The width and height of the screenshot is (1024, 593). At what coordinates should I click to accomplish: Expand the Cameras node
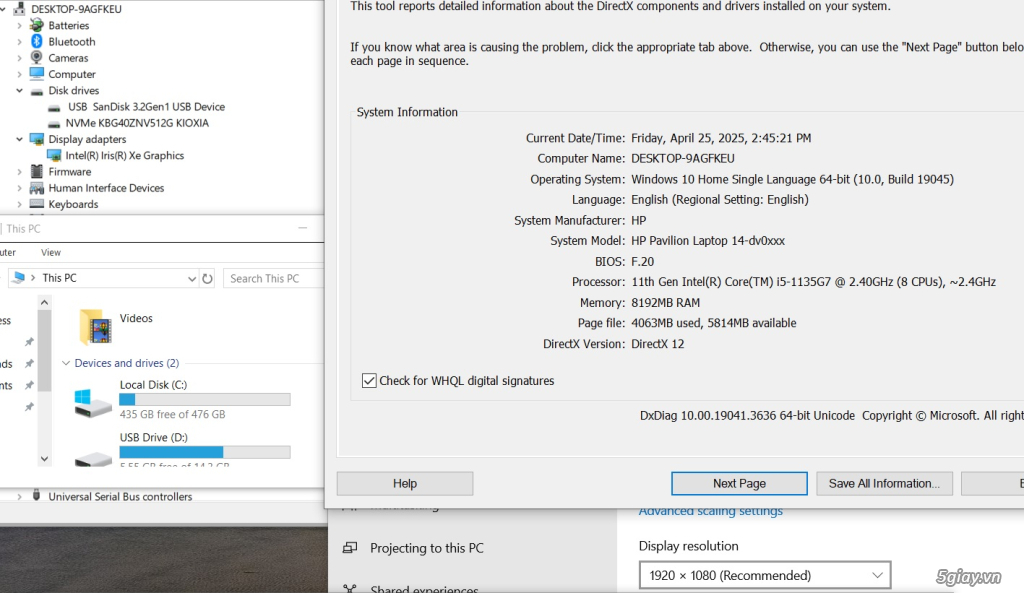(x=19, y=58)
